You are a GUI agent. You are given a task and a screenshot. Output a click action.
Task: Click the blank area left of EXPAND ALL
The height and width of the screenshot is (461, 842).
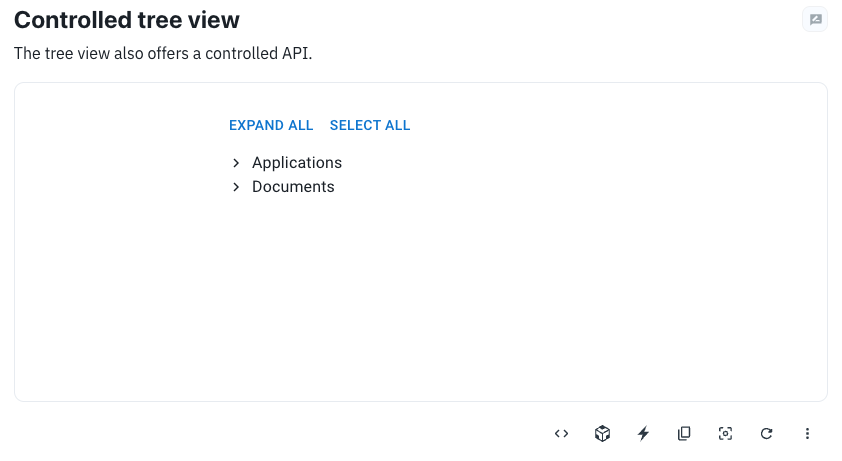click(x=120, y=126)
